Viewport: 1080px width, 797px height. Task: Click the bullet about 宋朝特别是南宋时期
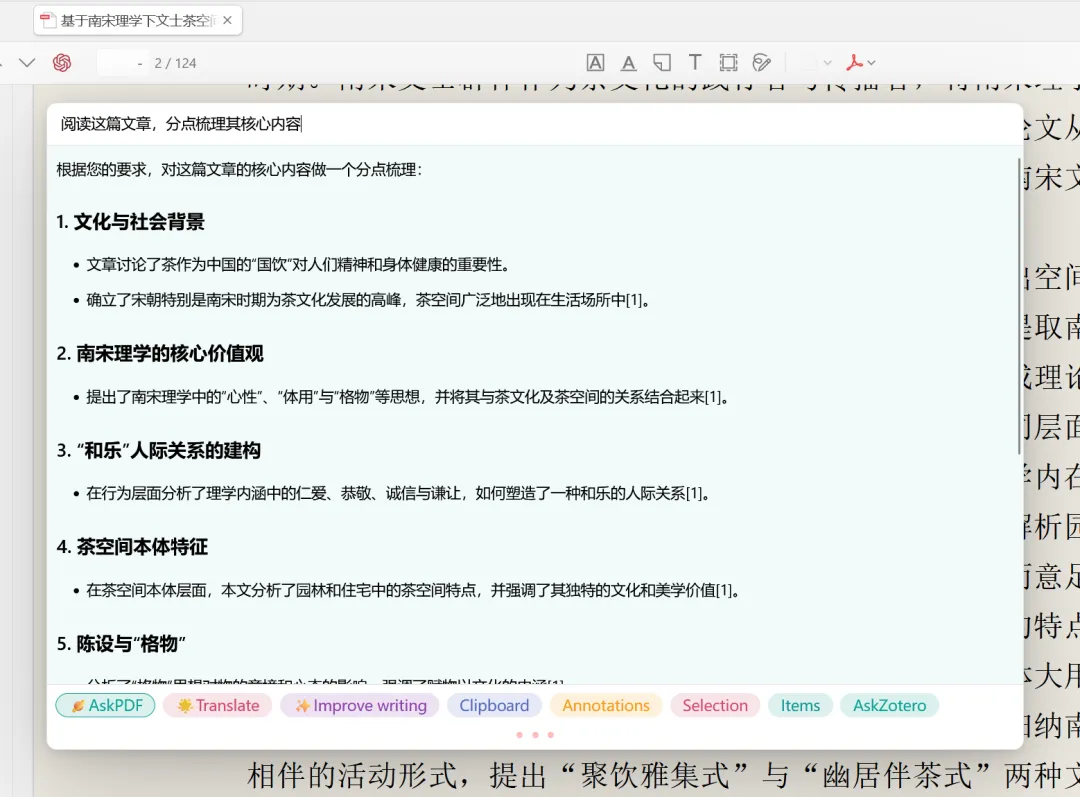tap(368, 300)
